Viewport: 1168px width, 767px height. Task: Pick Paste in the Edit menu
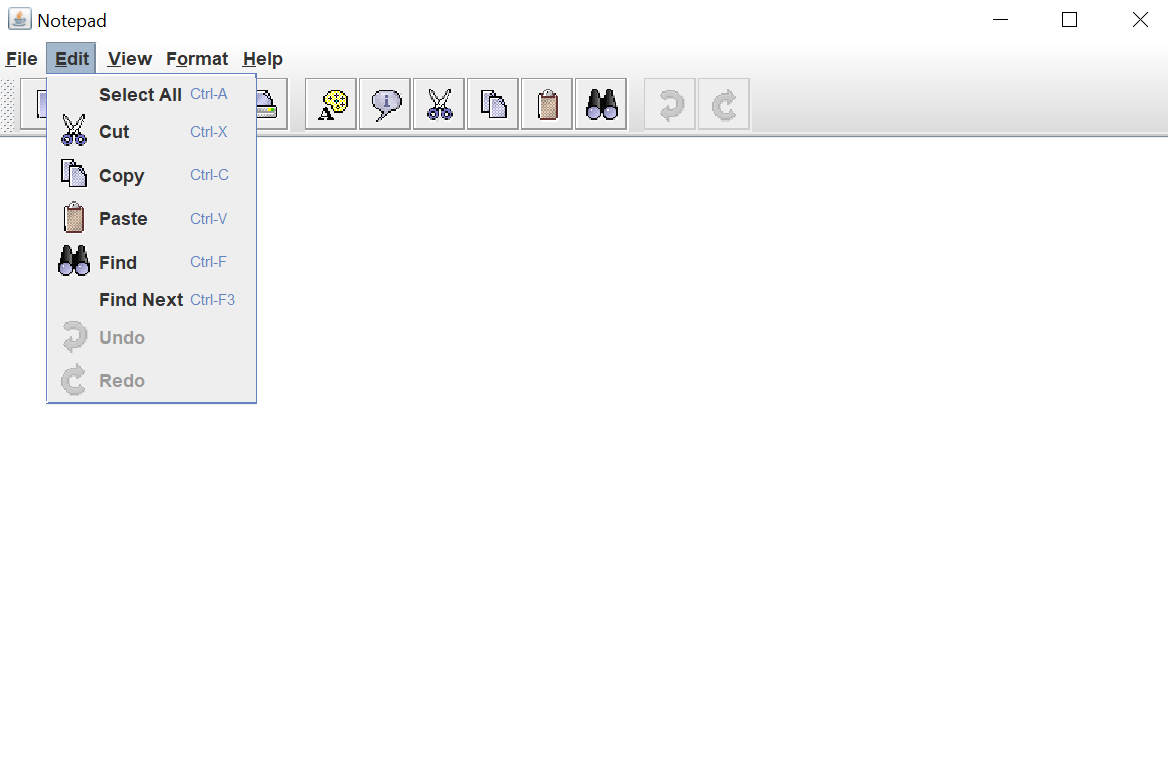(x=123, y=219)
